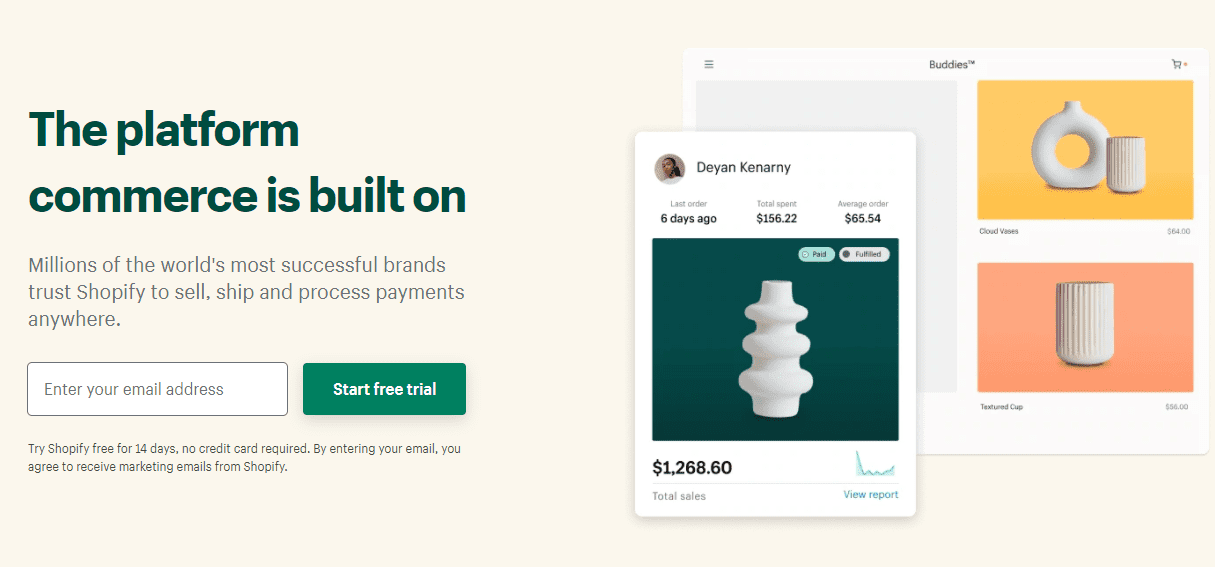Open the shopping cart icon in the Buddies header
This screenshot has width=1215, height=567.
click(x=1177, y=64)
